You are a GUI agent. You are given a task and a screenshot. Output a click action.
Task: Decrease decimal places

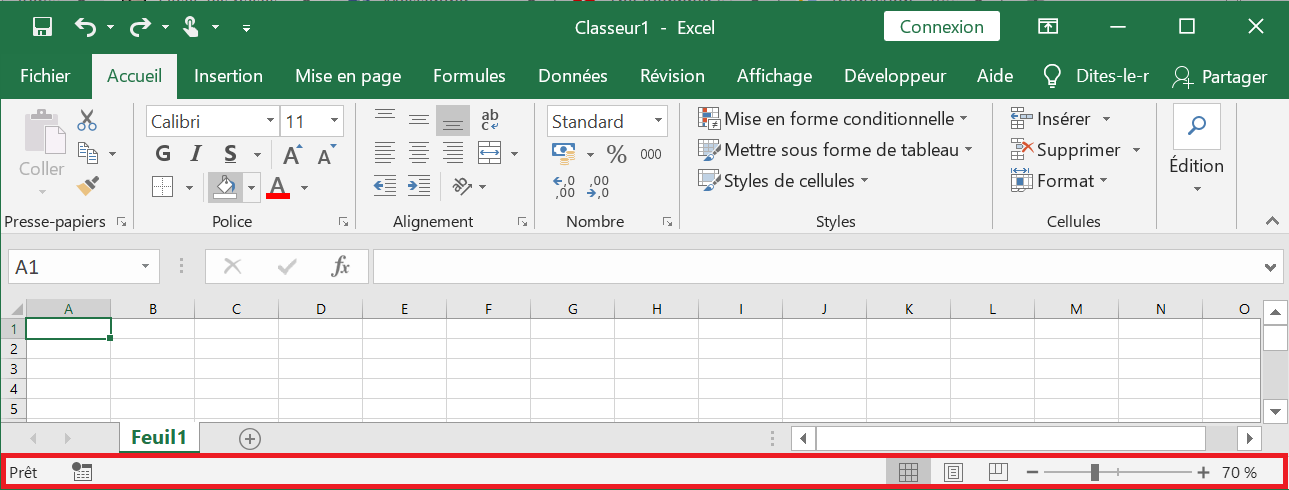pos(599,186)
